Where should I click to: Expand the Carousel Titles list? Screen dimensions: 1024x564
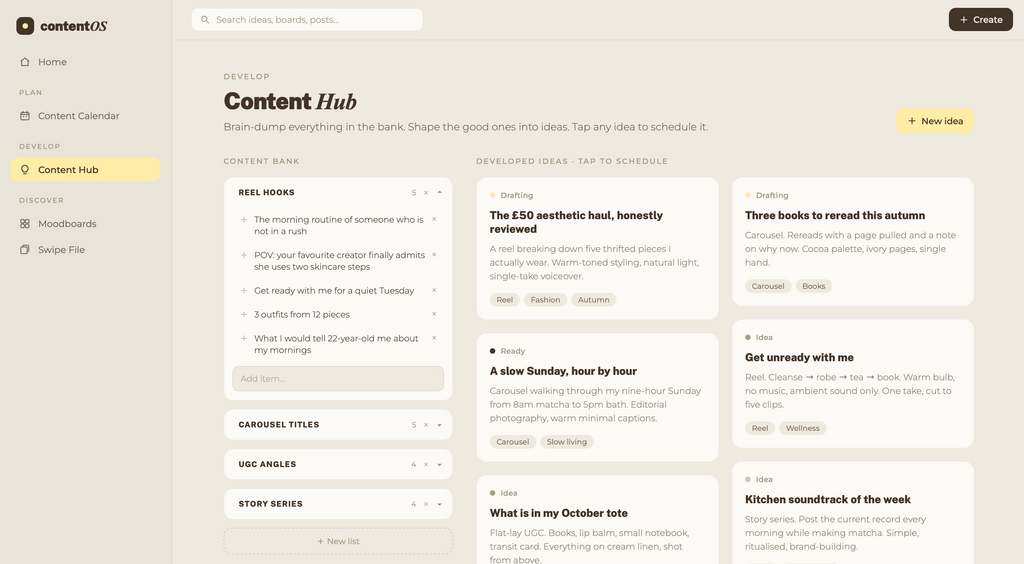pos(440,425)
